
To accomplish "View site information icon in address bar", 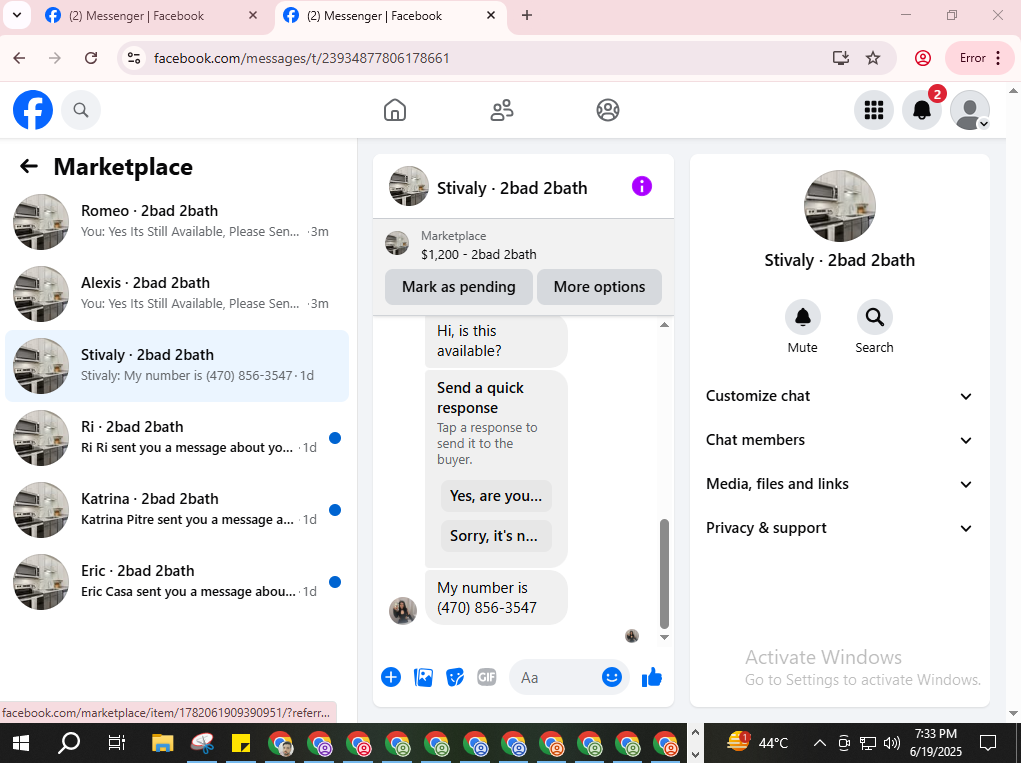I will click(x=134, y=58).
